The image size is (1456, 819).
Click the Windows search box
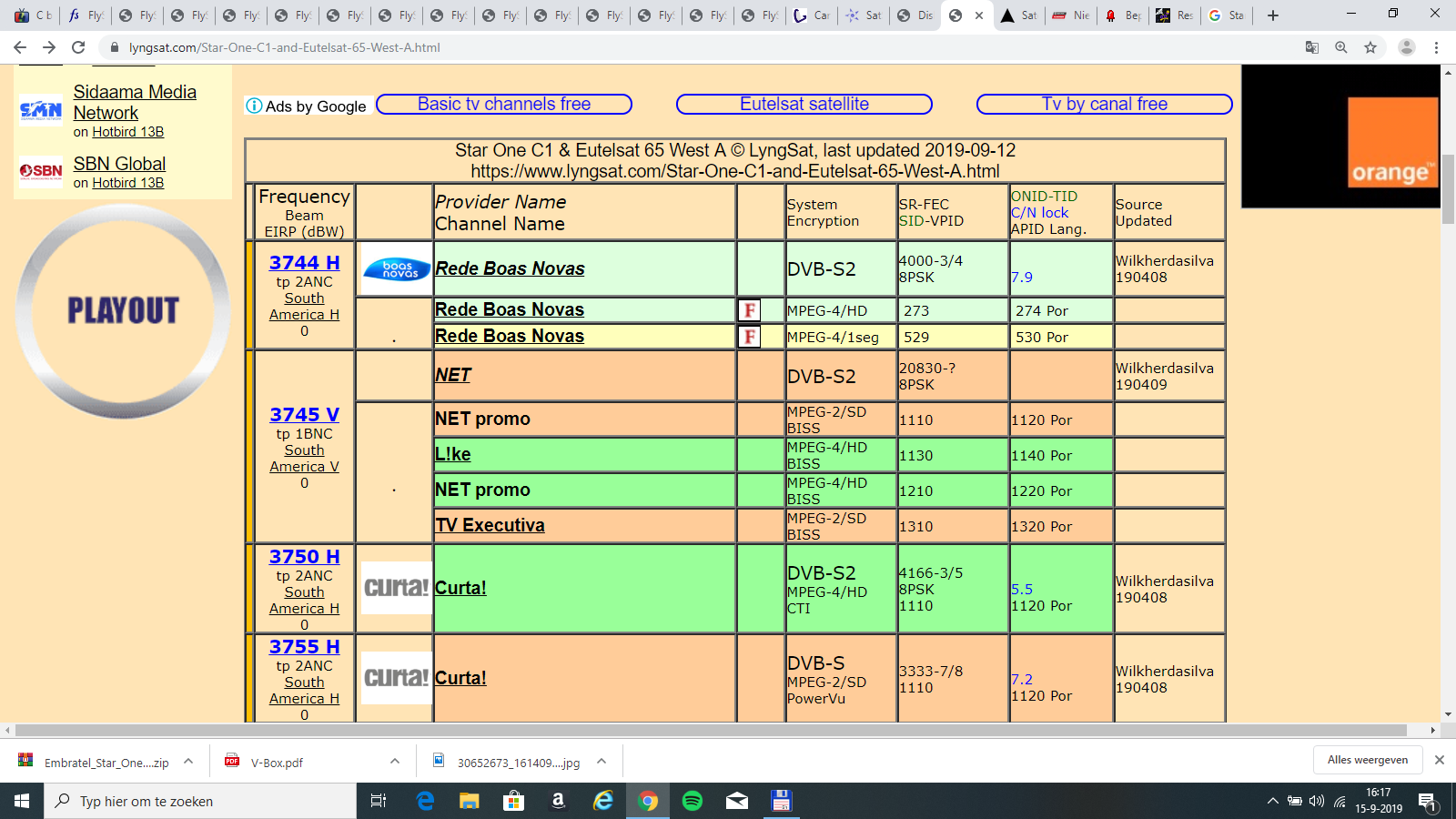200,801
